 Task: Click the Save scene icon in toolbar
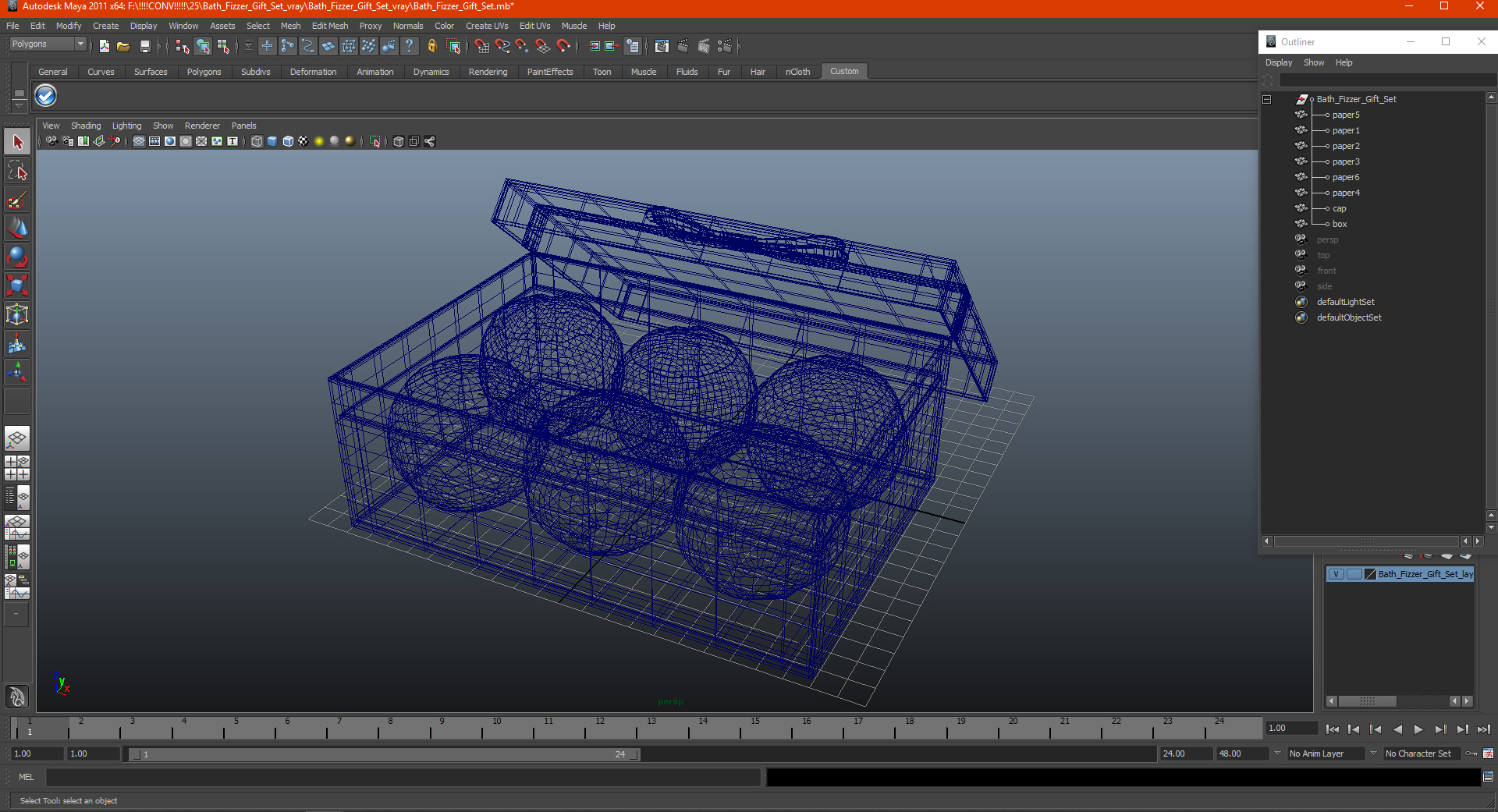(144, 47)
